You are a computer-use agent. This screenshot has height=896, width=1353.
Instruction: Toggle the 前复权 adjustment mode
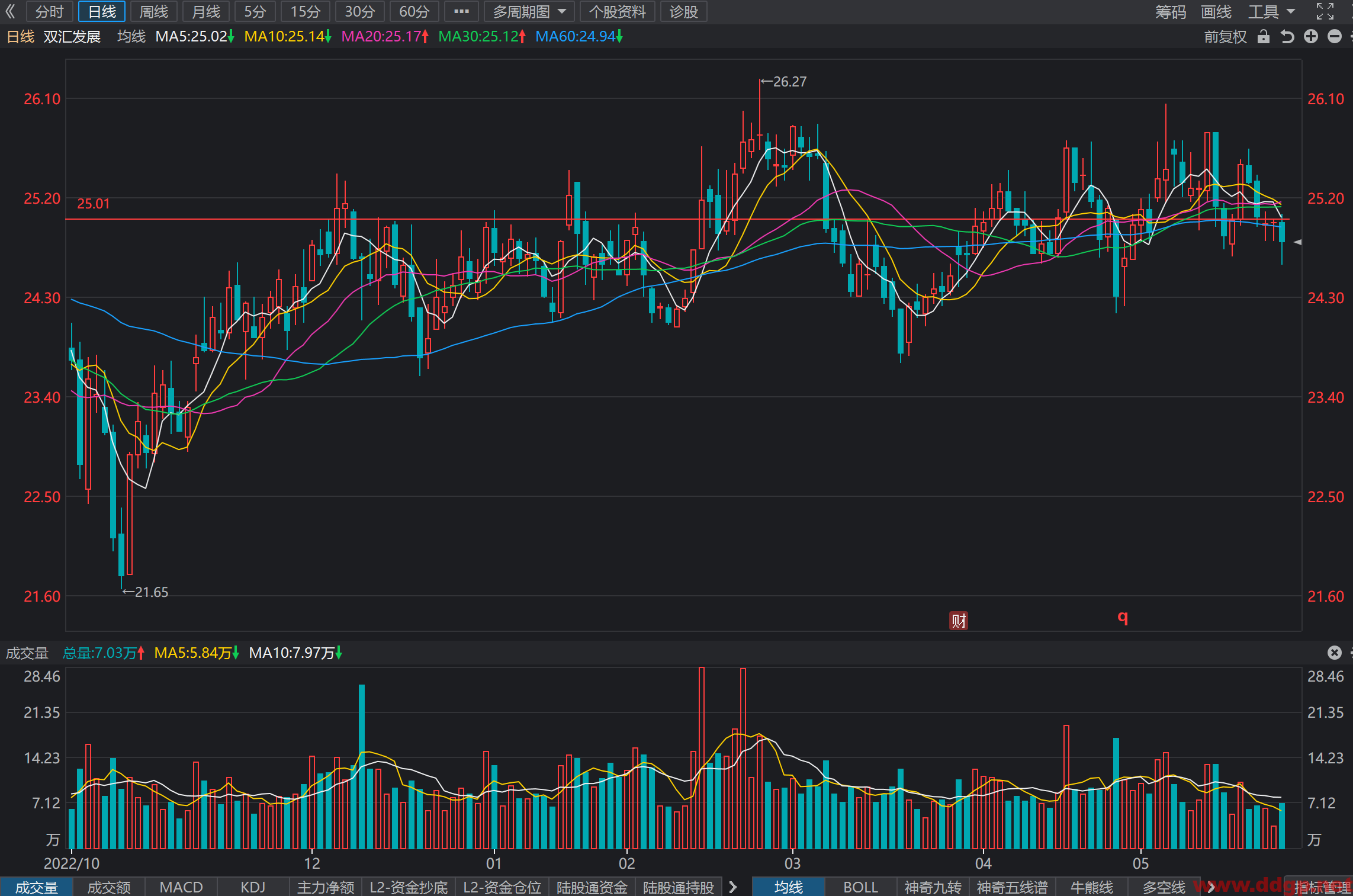click(x=1225, y=37)
